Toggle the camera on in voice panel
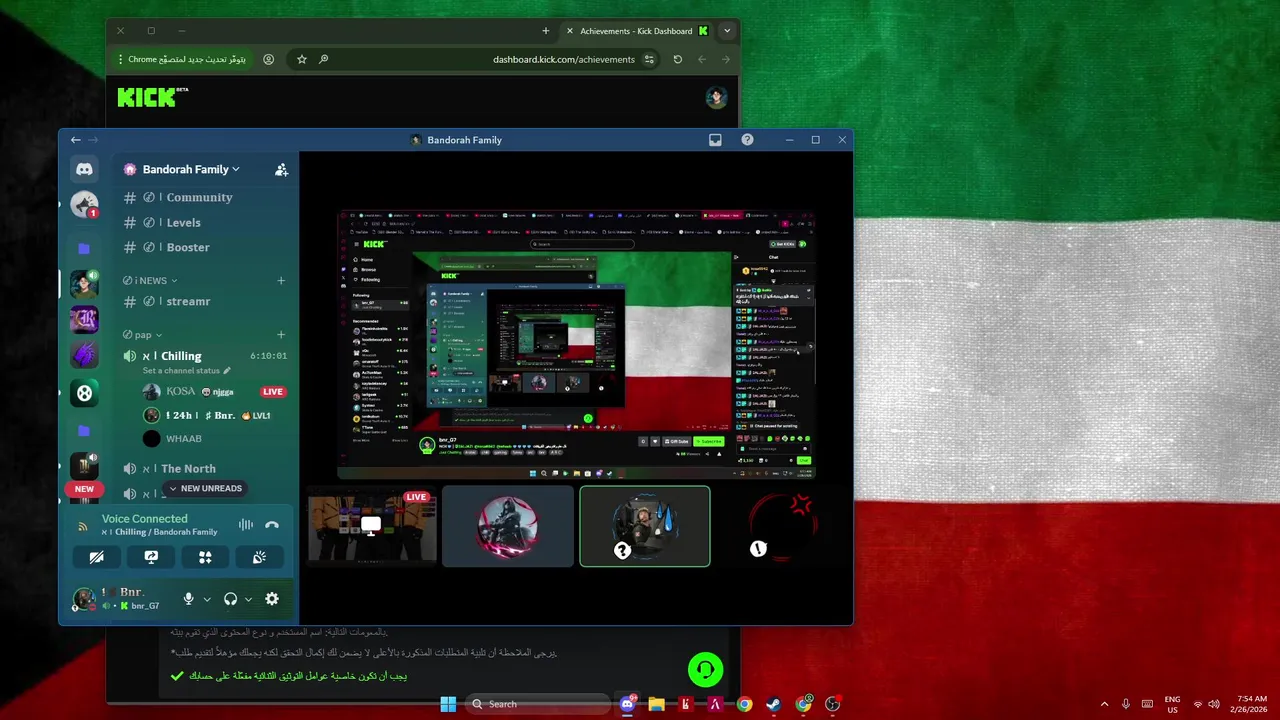This screenshot has width=1280, height=720. 97,557
